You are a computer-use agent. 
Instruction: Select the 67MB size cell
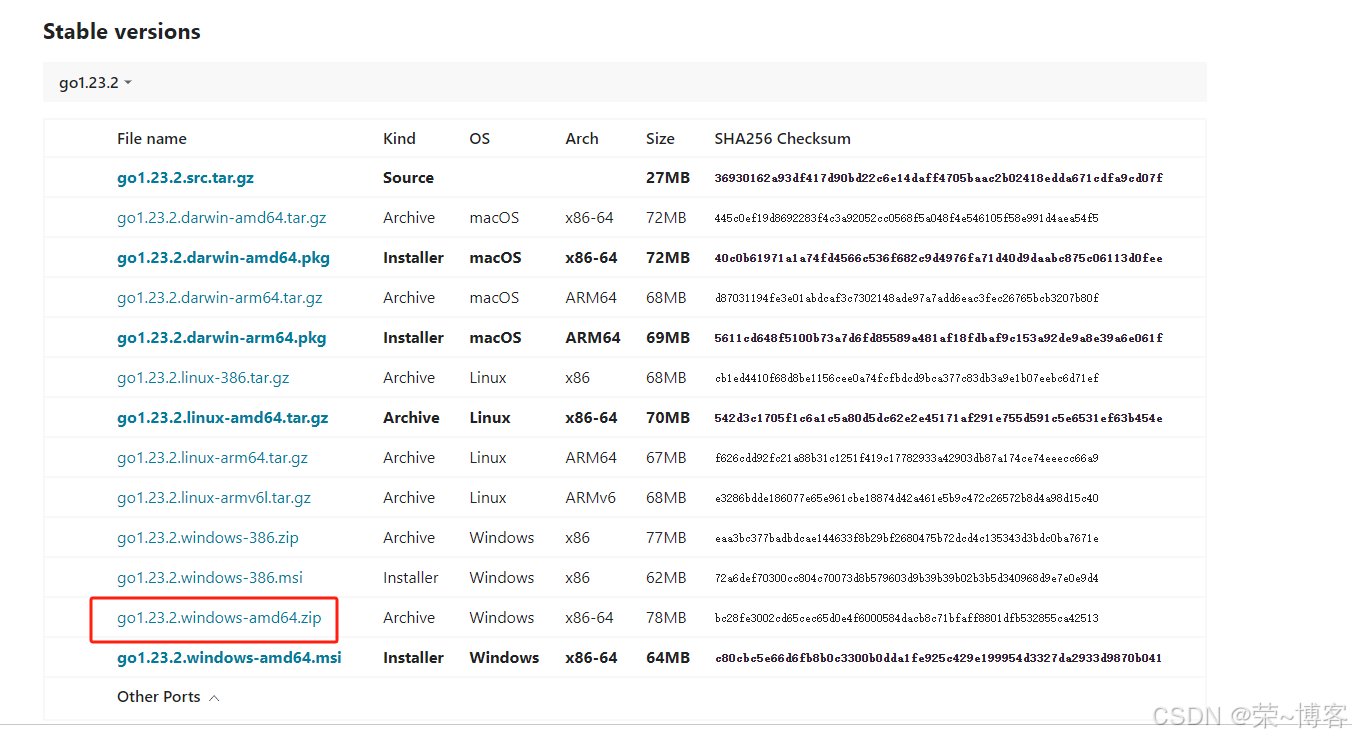(666, 458)
